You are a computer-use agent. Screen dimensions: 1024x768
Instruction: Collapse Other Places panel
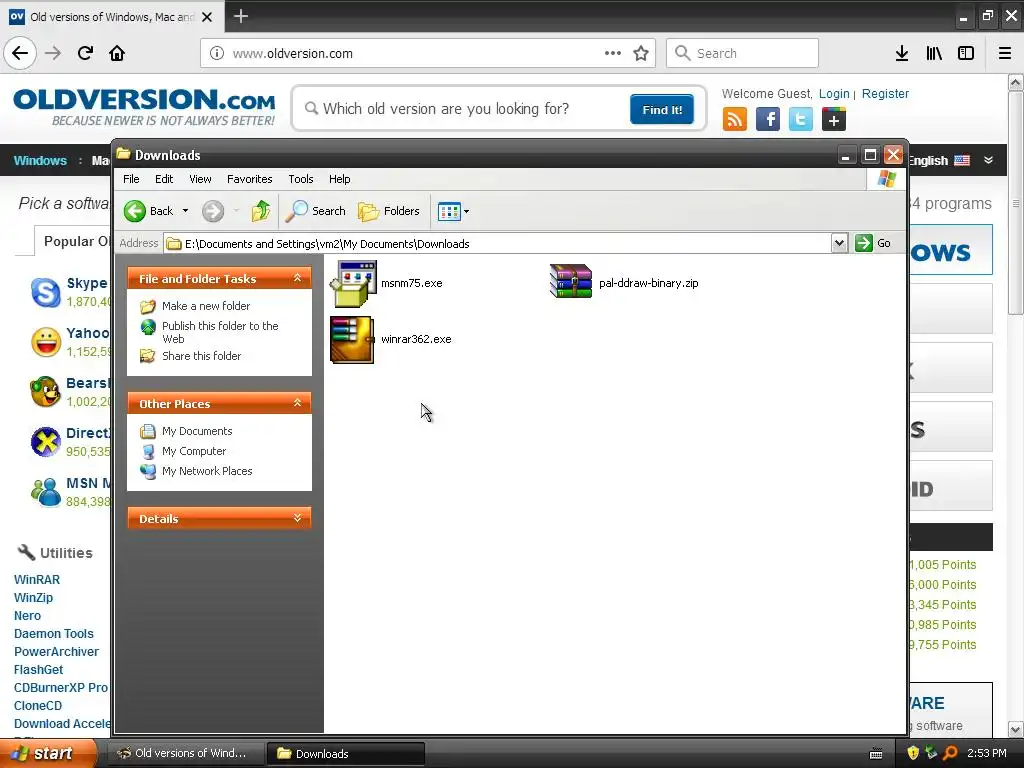point(297,403)
